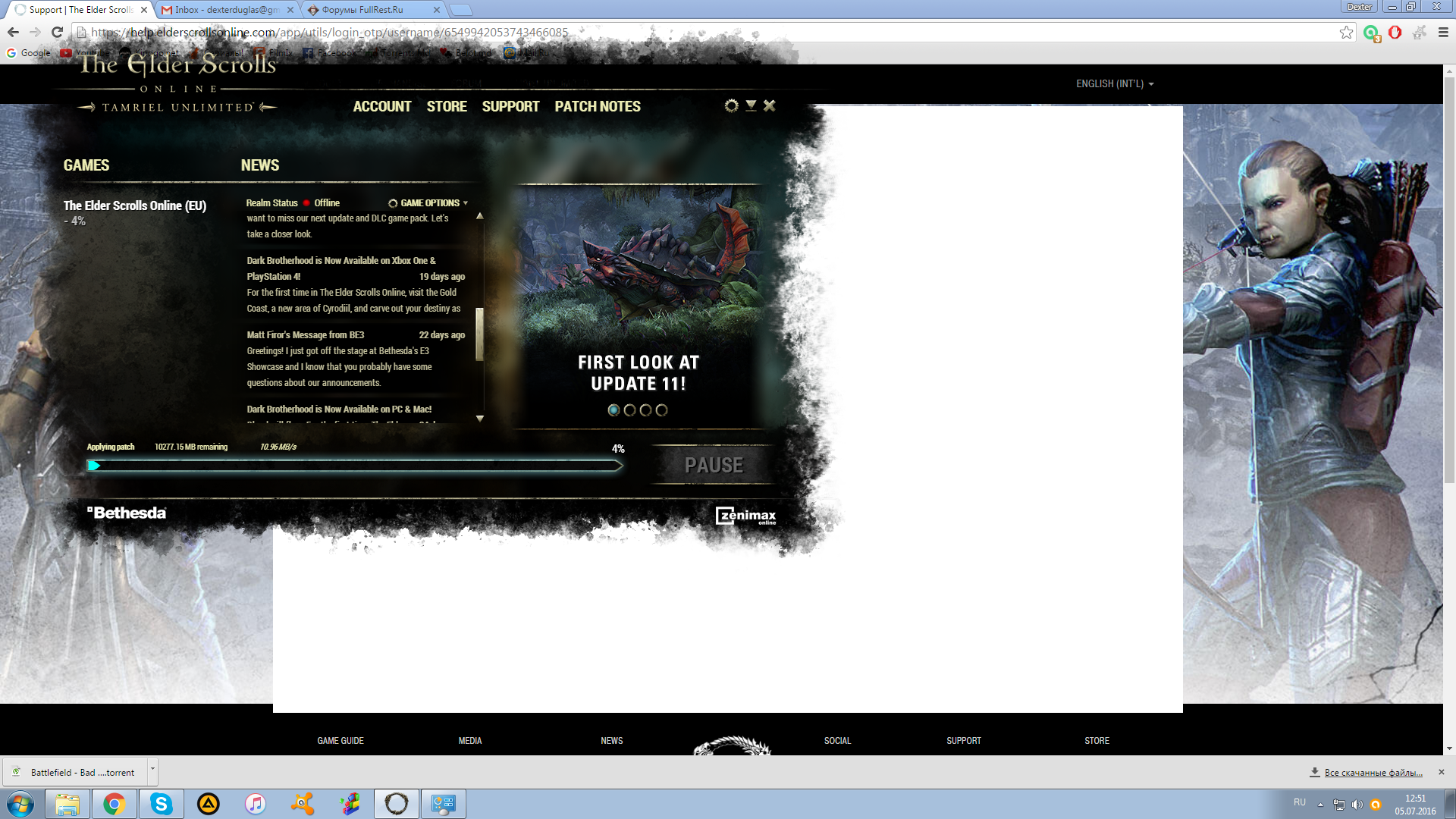Click the RU input language indicator
The height and width of the screenshot is (819, 1456).
[1300, 802]
